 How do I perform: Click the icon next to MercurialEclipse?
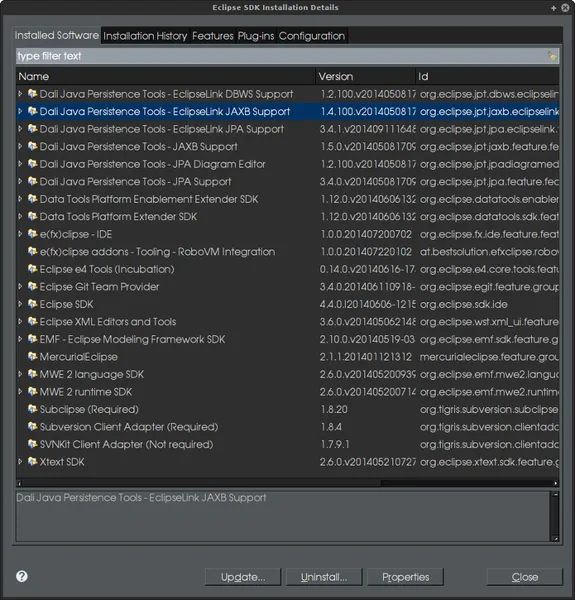[33, 357]
